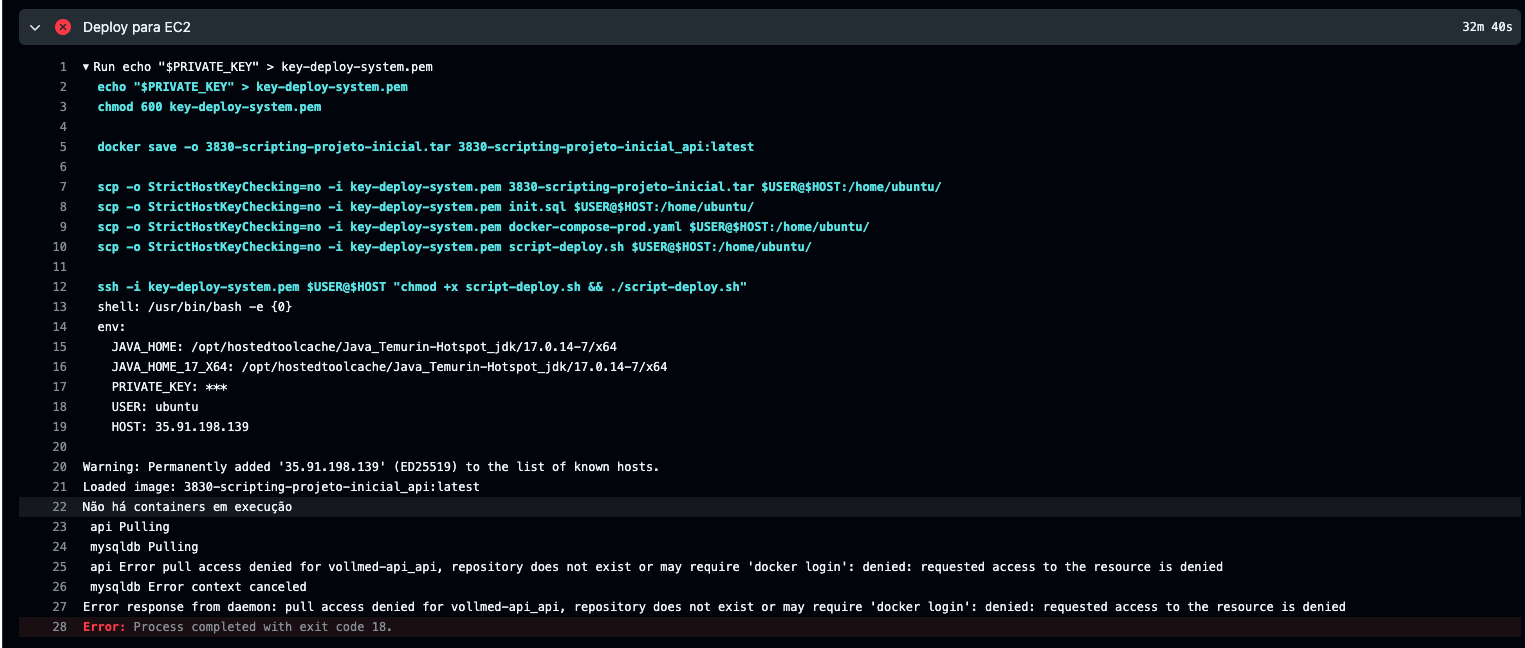Viewport: 1525px width, 648px height.
Task: Click the 'Loaded image' log line
Action: pyautogui.click(x=281, y=487)
